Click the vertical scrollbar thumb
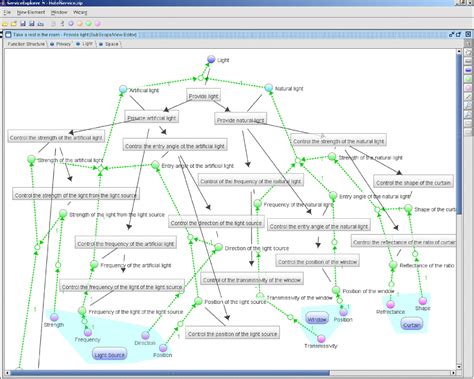The image size is (474, 379). pos(459,134)
